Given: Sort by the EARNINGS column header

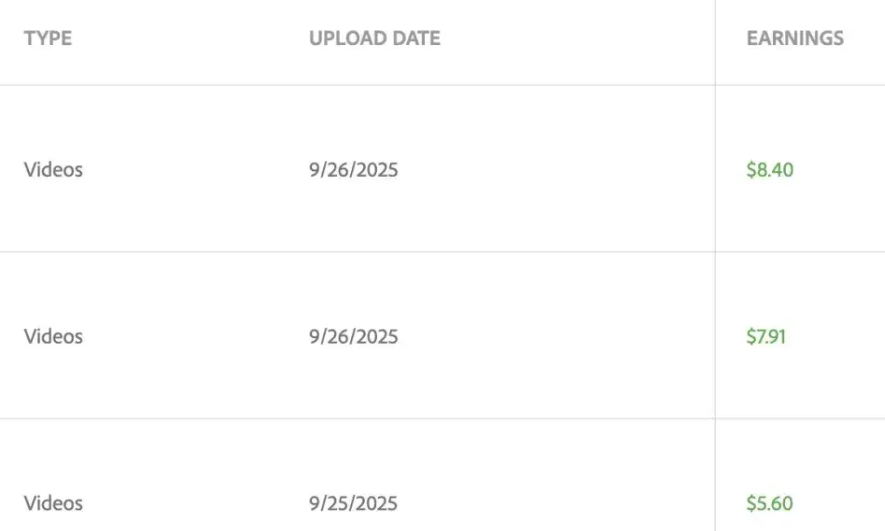Looking at the screenshot, I should click(795, 39).
